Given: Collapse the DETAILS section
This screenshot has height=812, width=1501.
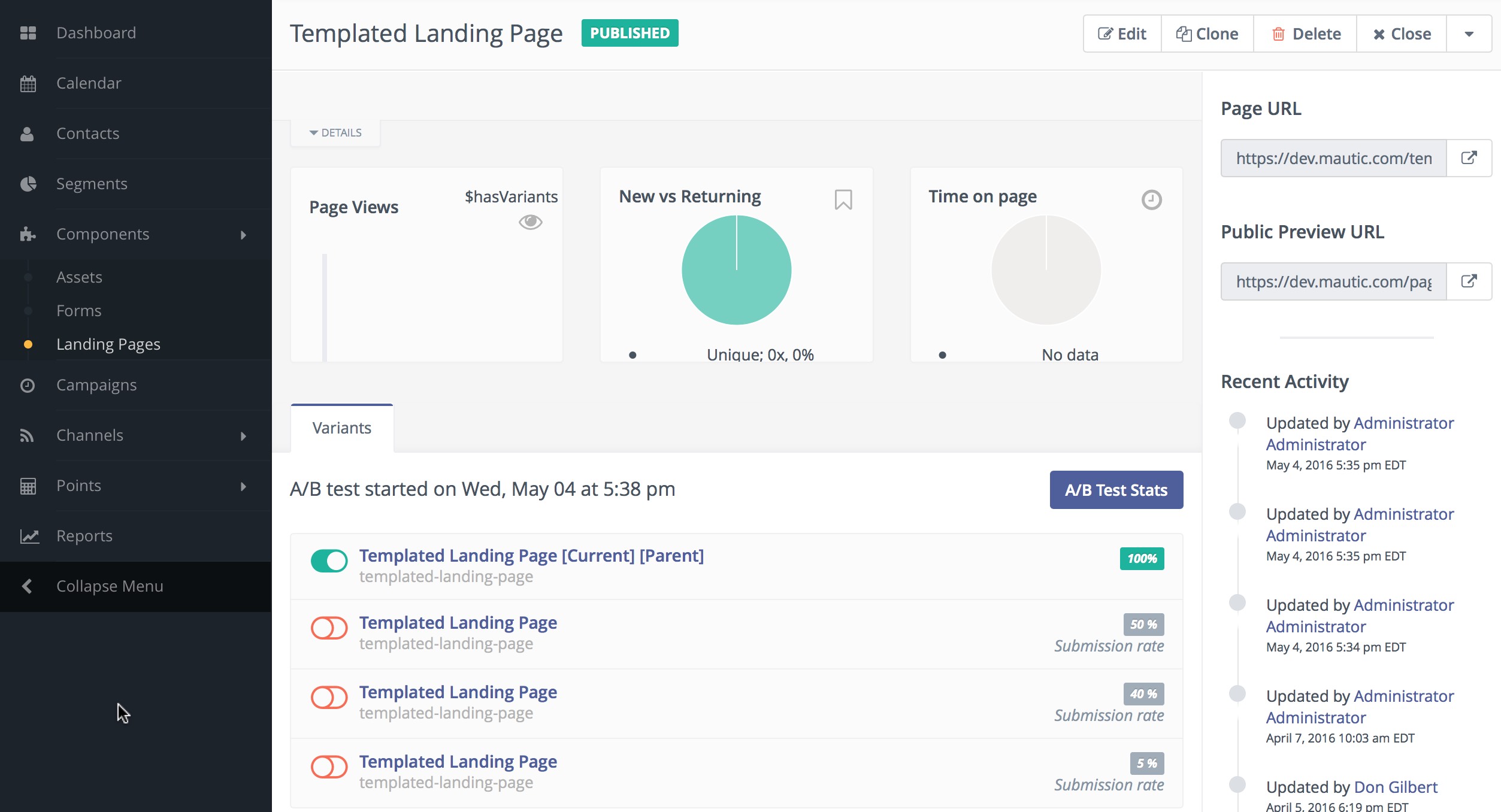Looking at the screenshot, I should tap(335, 133).
